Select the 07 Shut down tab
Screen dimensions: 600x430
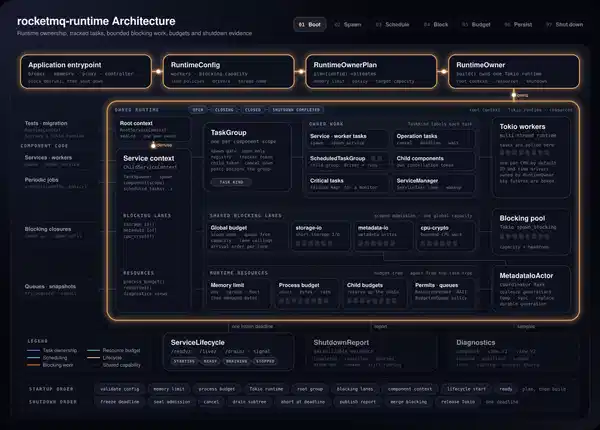tap(565, 24)
